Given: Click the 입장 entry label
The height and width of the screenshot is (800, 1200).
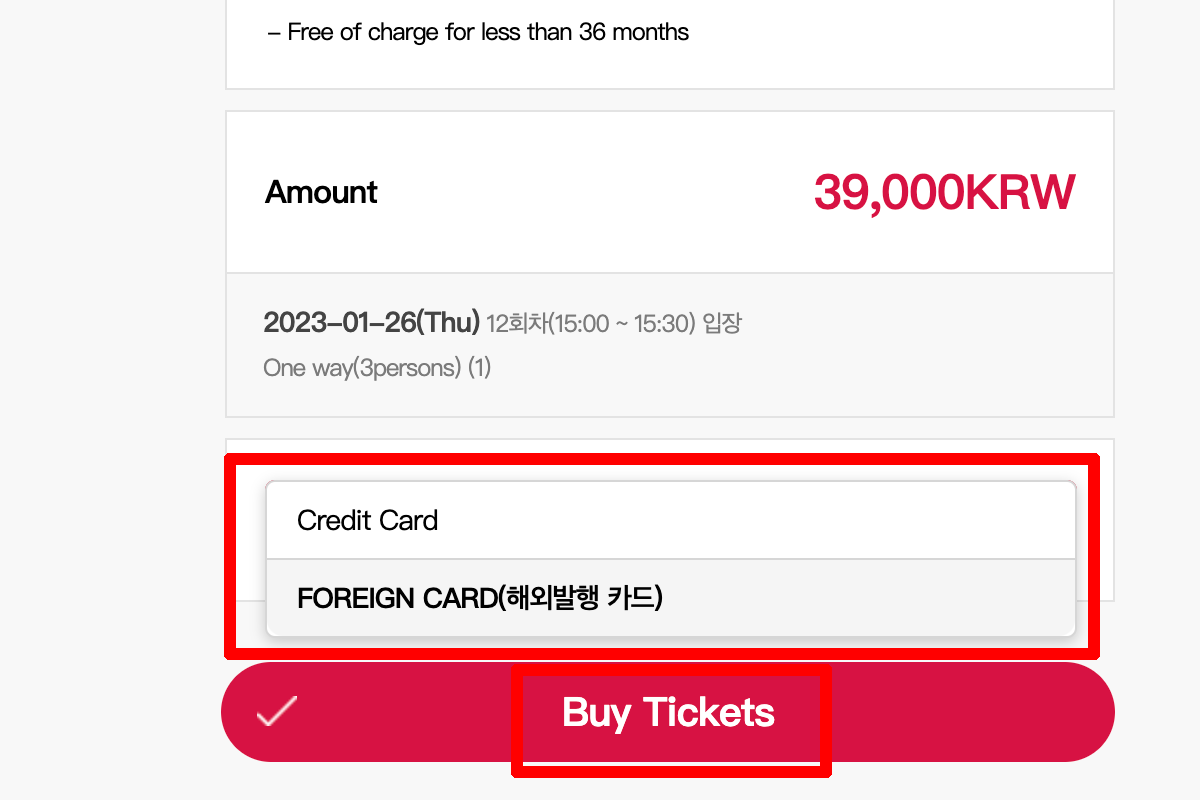Looking at the screenshot, I should click(721, 324).
